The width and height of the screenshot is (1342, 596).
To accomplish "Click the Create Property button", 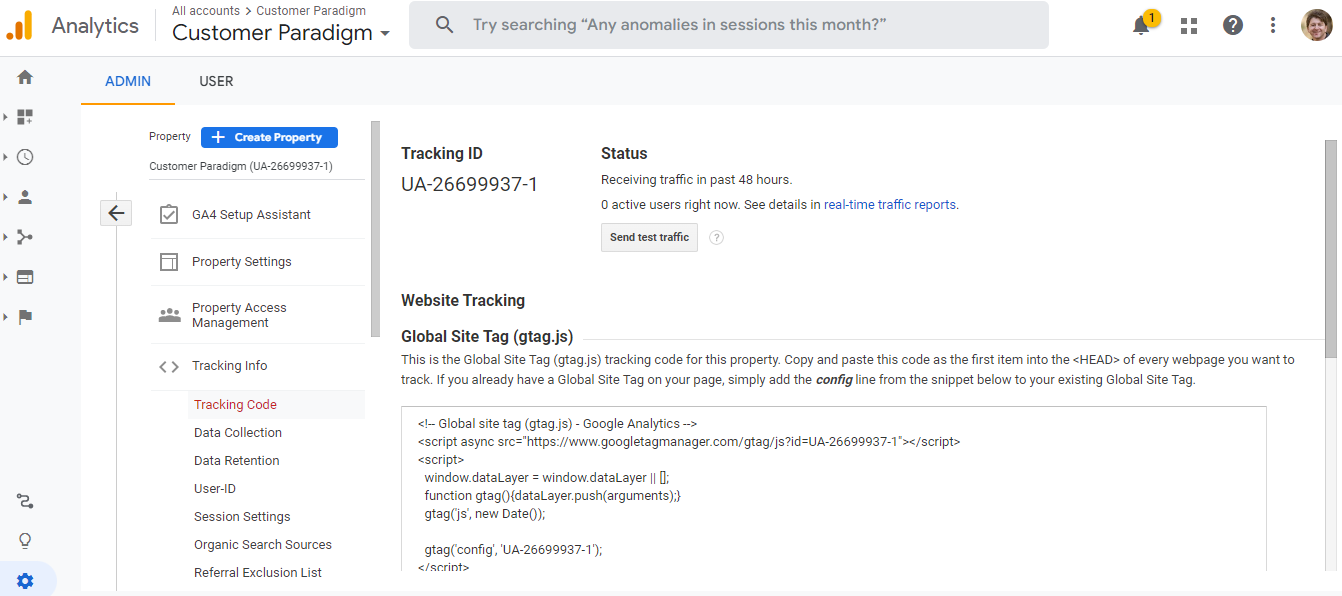I will click(269, 137).
